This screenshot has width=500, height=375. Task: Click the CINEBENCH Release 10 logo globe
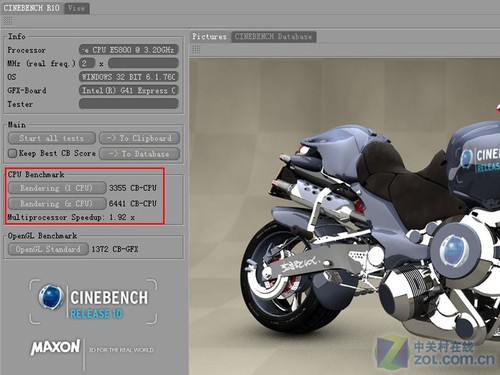click(x=51, y=297)
